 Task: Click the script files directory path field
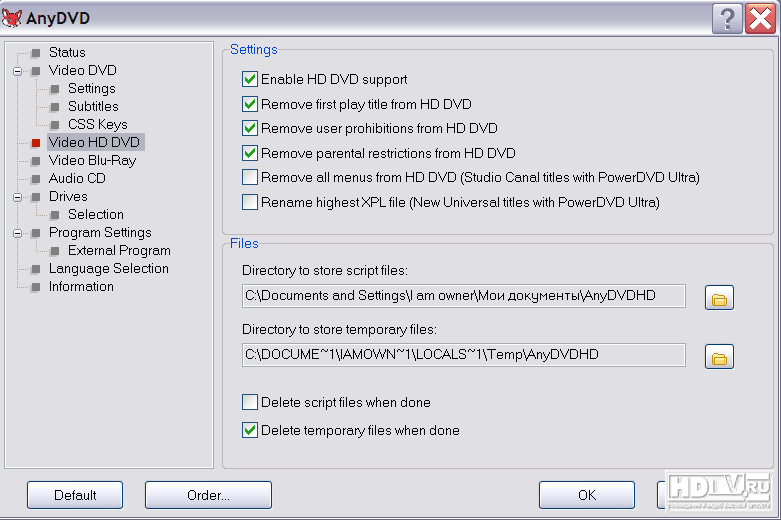463,295
